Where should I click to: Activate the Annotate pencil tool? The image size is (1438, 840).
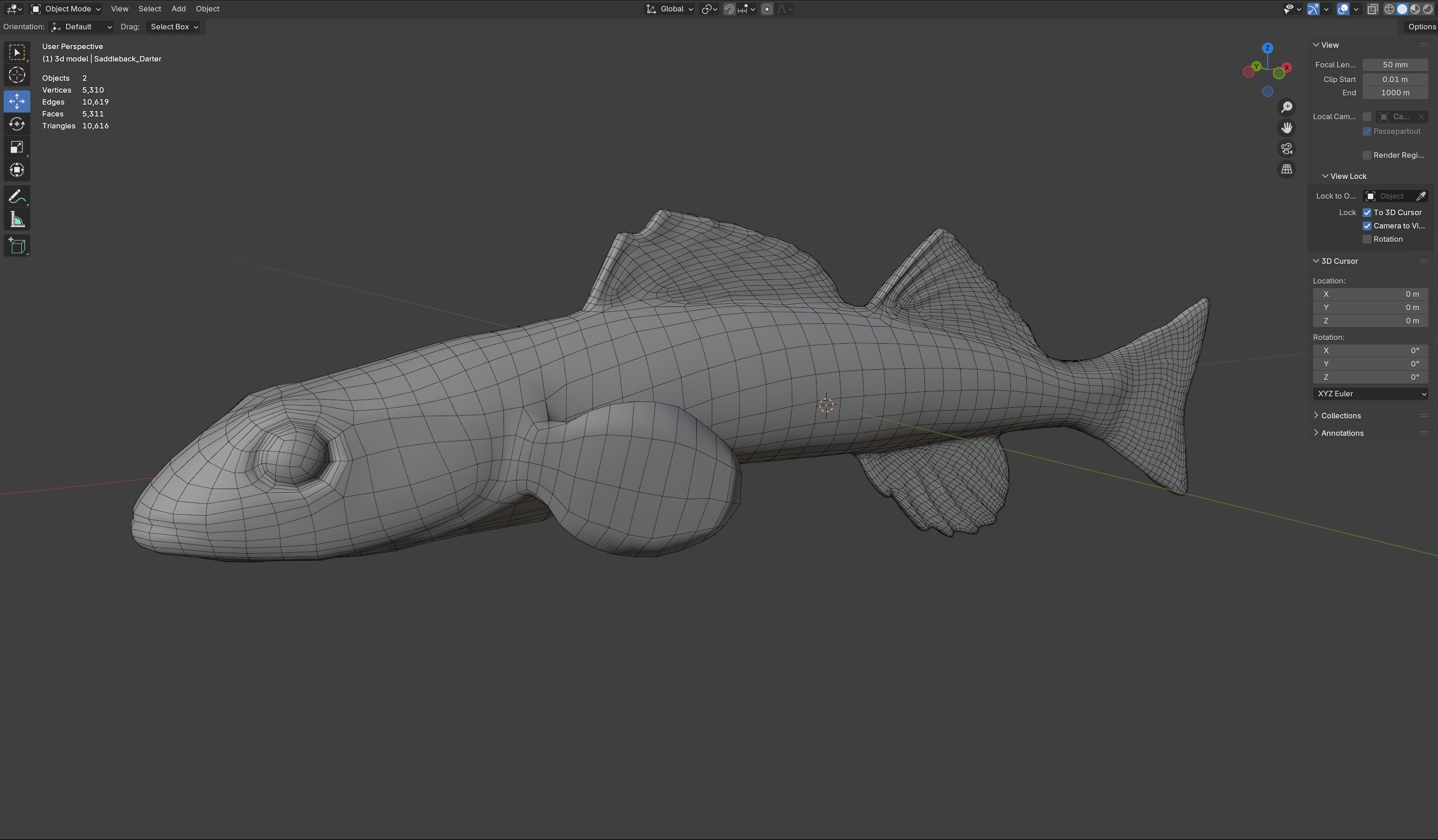coord(17,197)
